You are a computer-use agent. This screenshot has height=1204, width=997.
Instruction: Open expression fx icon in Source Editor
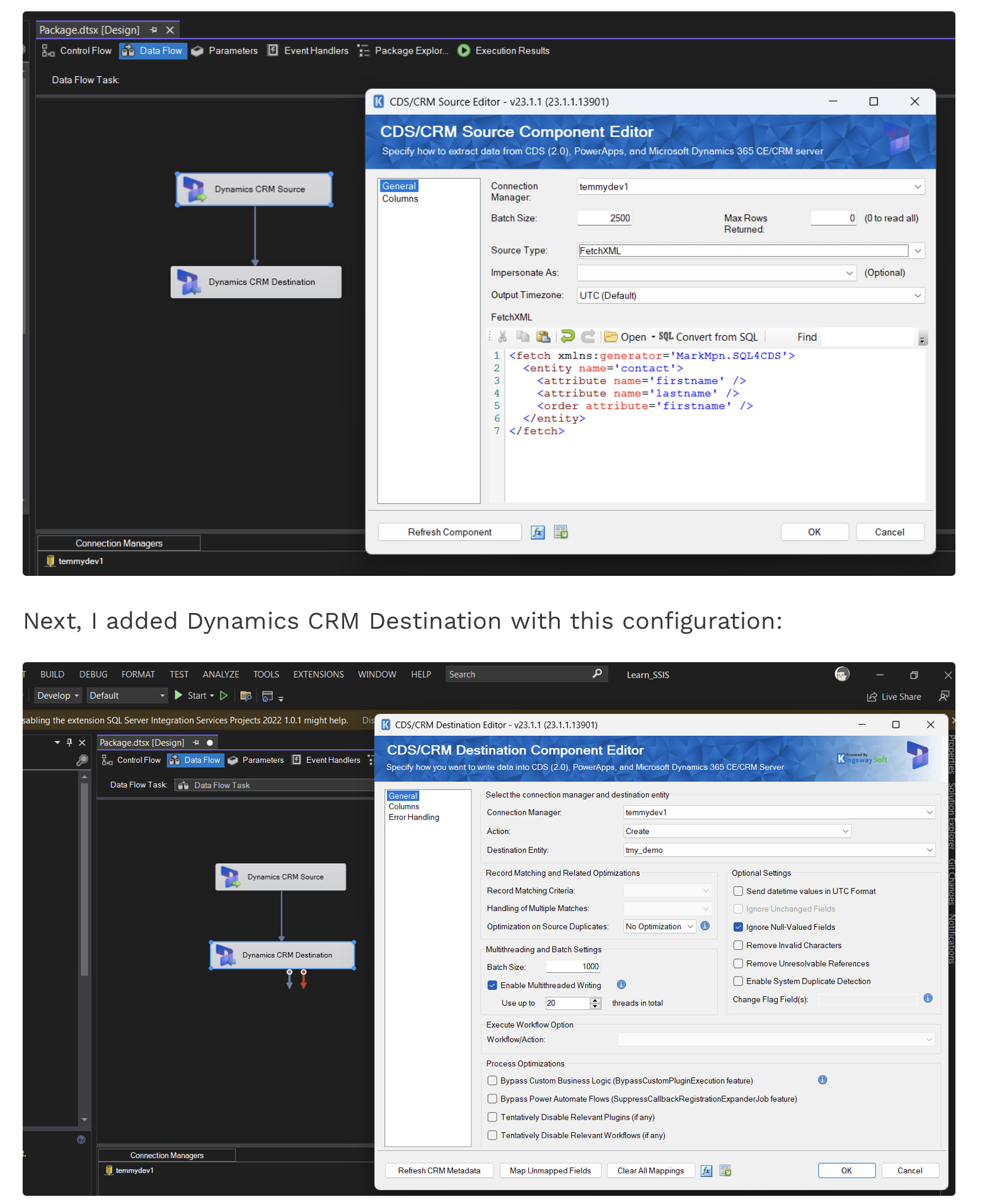point(538,532)
